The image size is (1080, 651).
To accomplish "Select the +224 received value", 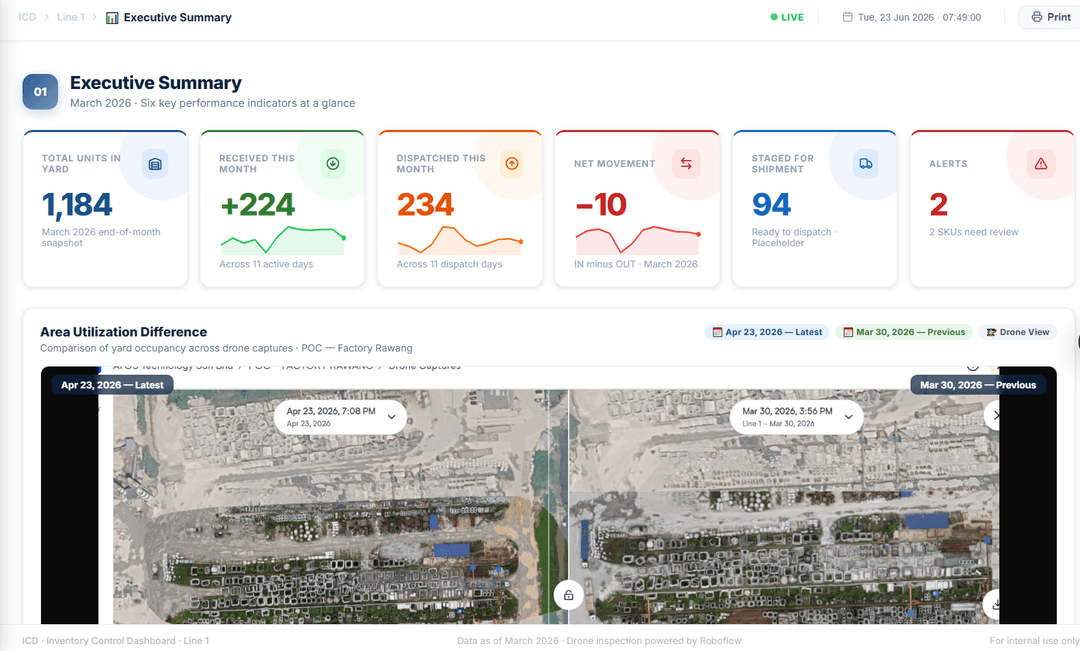I will coord(258,205).
